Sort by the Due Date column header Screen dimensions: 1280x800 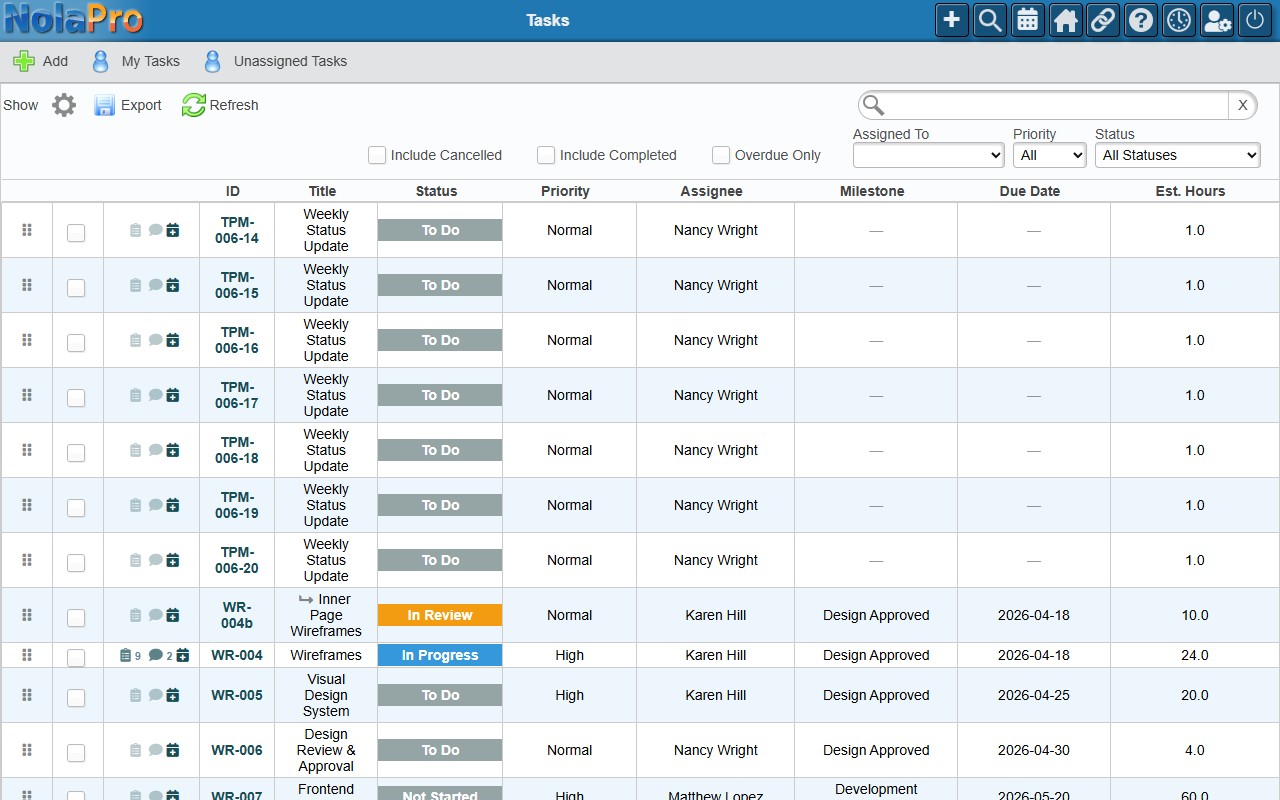pyautogui.click(x=1030, y=191)
